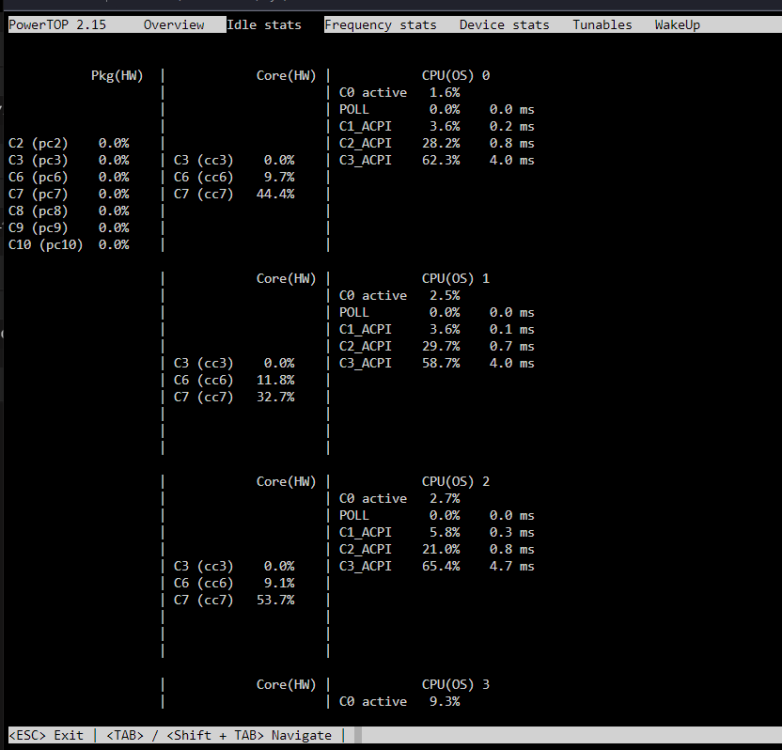Image resolution: width=782 pixels, height=750 pixels.
Task: Click the CPU(OS) 0 header
Action: pyautogui.click(x=456, y=76)
